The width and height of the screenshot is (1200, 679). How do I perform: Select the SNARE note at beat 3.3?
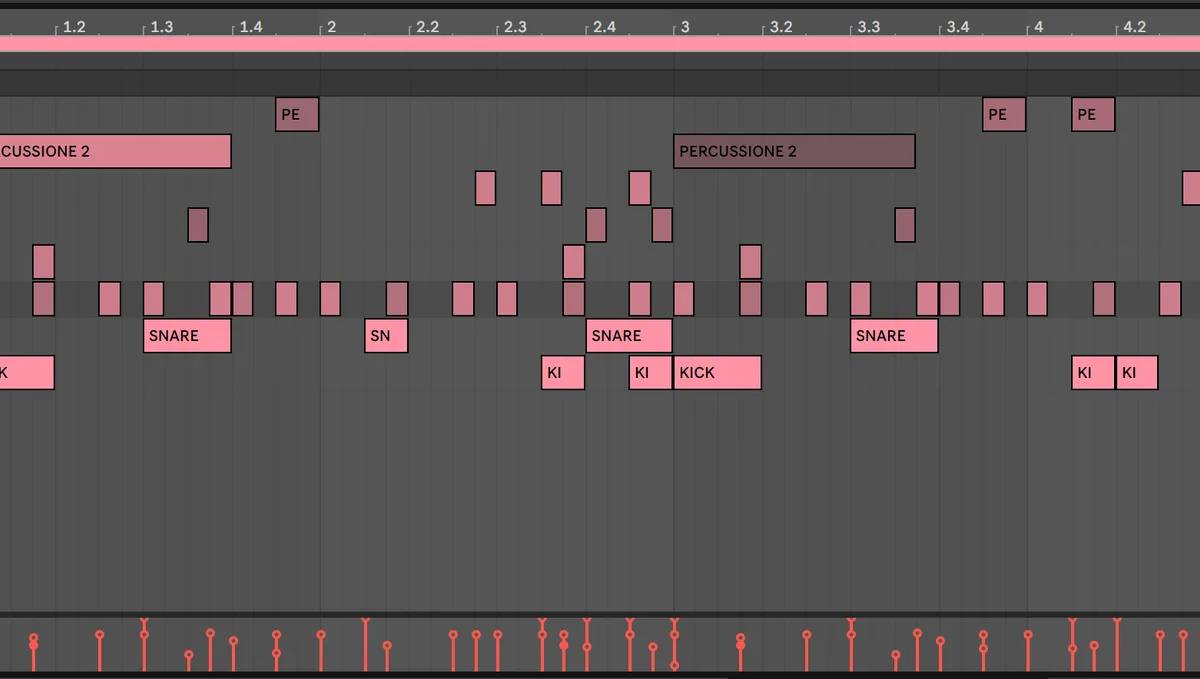click(x=894, y=335)
